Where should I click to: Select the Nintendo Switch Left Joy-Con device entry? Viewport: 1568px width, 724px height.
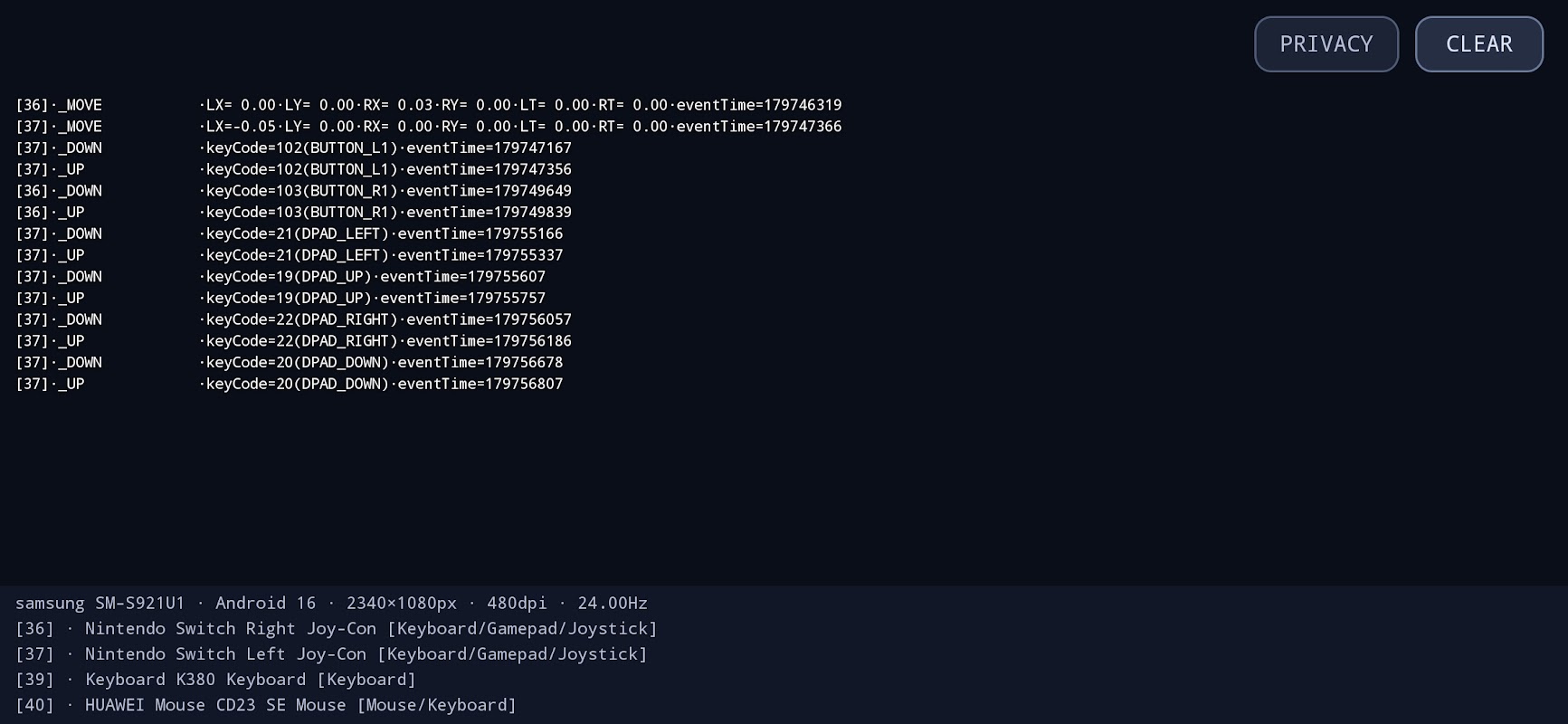point(332,653)
